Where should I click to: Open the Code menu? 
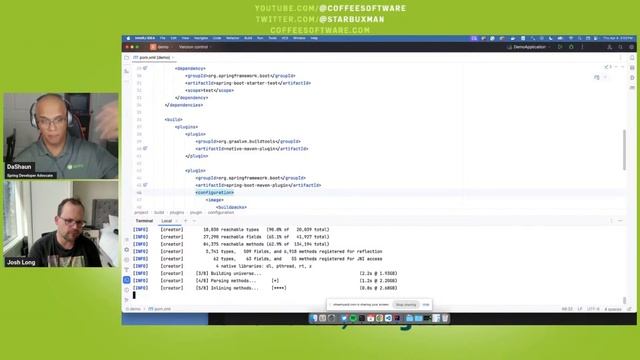click(x=217, y=38)
